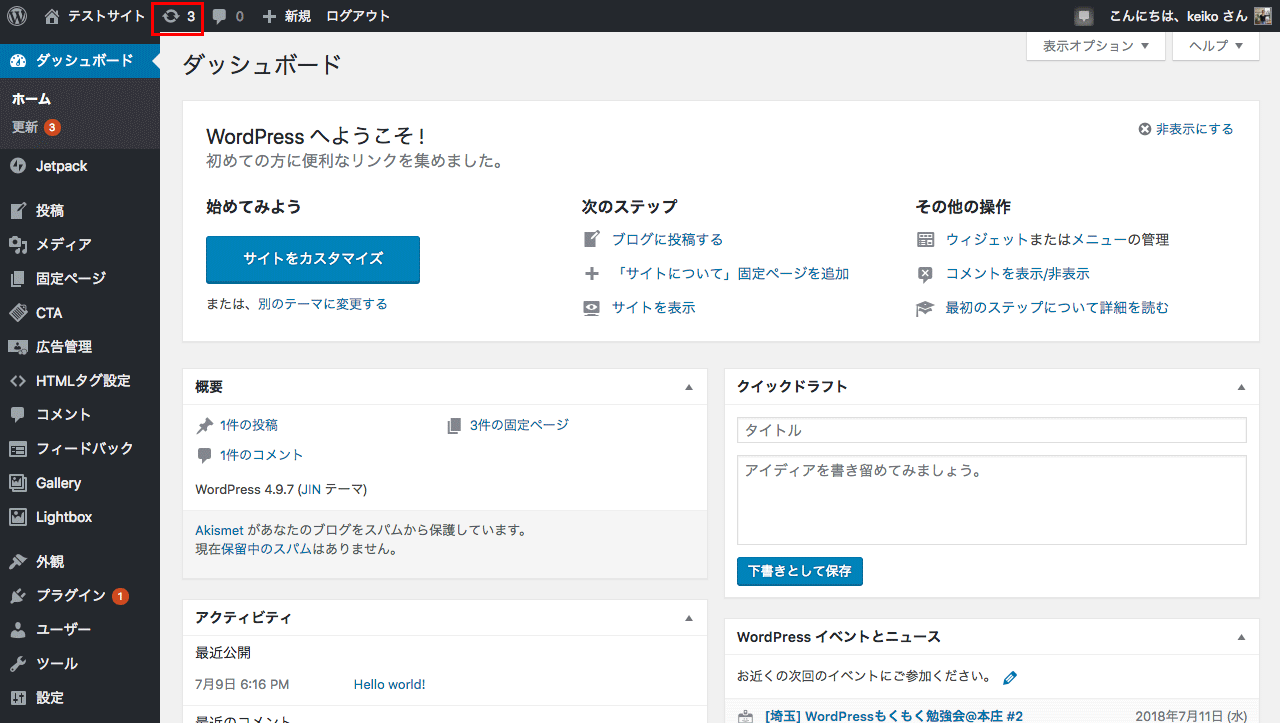Click サイトをカスタマイズ button

coord(313,259)
